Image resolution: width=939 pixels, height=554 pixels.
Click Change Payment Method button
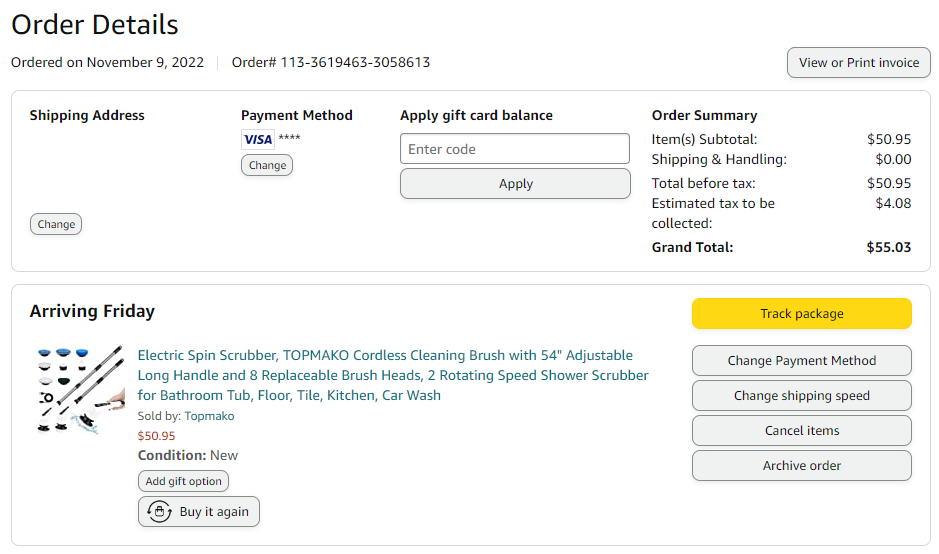(802, 361)
